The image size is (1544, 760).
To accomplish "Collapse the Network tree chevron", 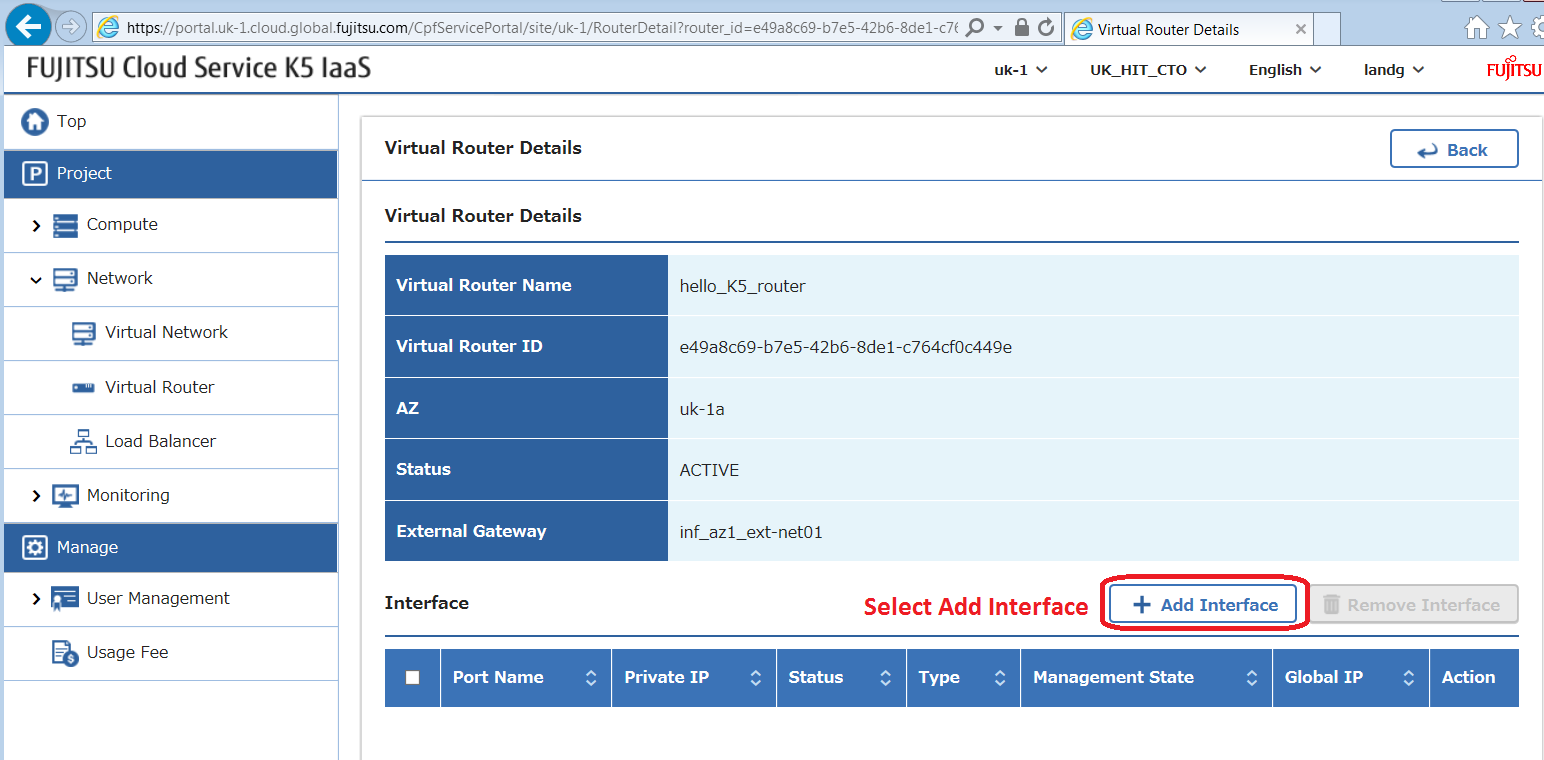I will click(x=36, y=280).
